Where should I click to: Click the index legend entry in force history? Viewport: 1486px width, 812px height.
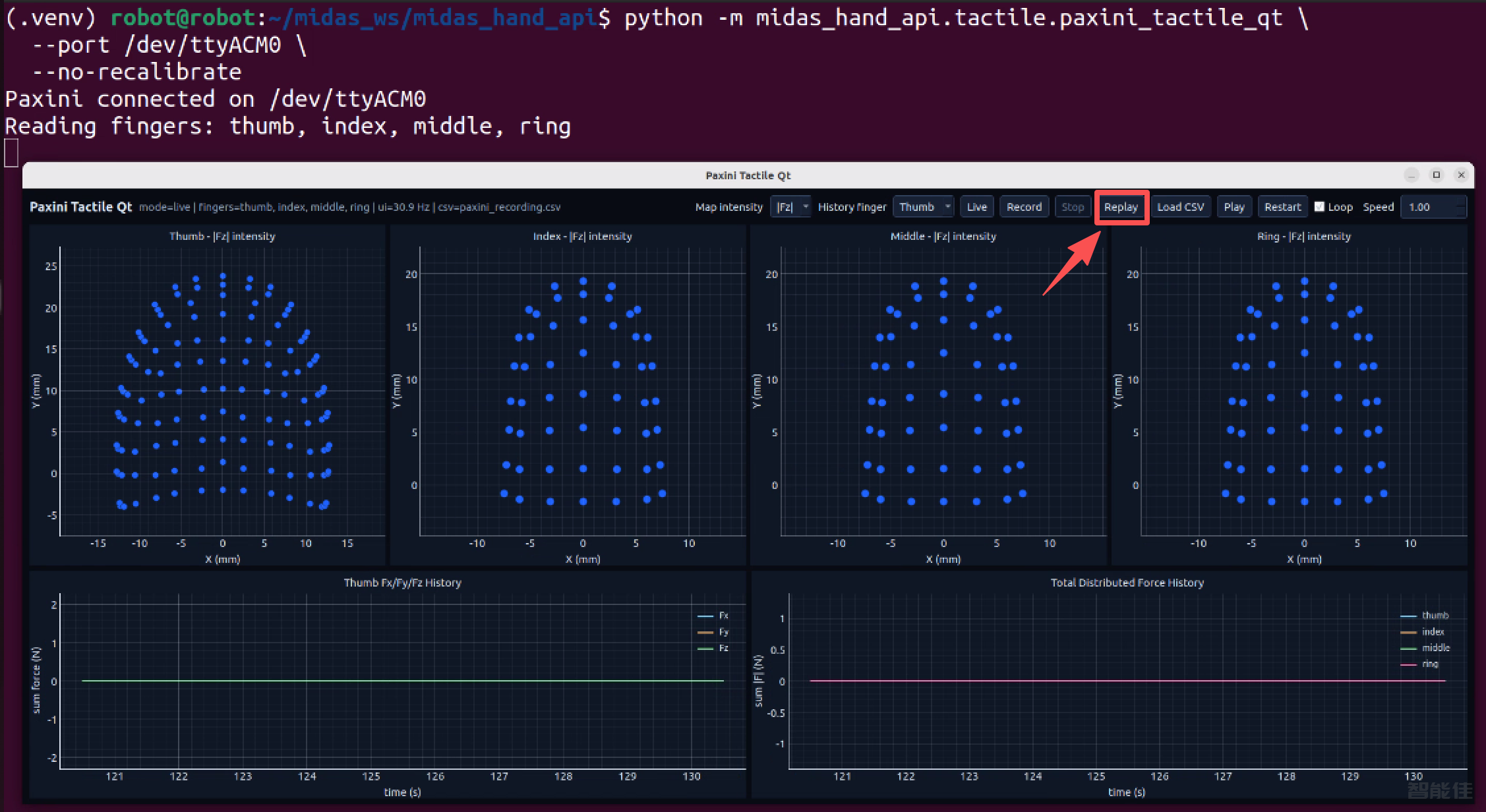click(x=1422, y=631)
